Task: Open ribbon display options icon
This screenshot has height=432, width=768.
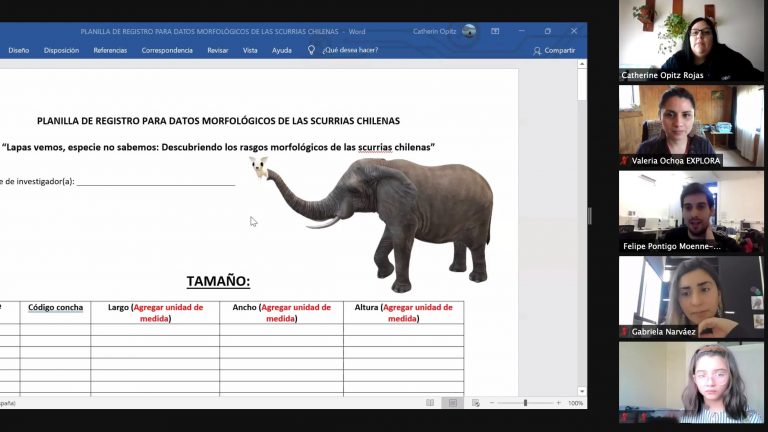Action: [x=495, y=31]
